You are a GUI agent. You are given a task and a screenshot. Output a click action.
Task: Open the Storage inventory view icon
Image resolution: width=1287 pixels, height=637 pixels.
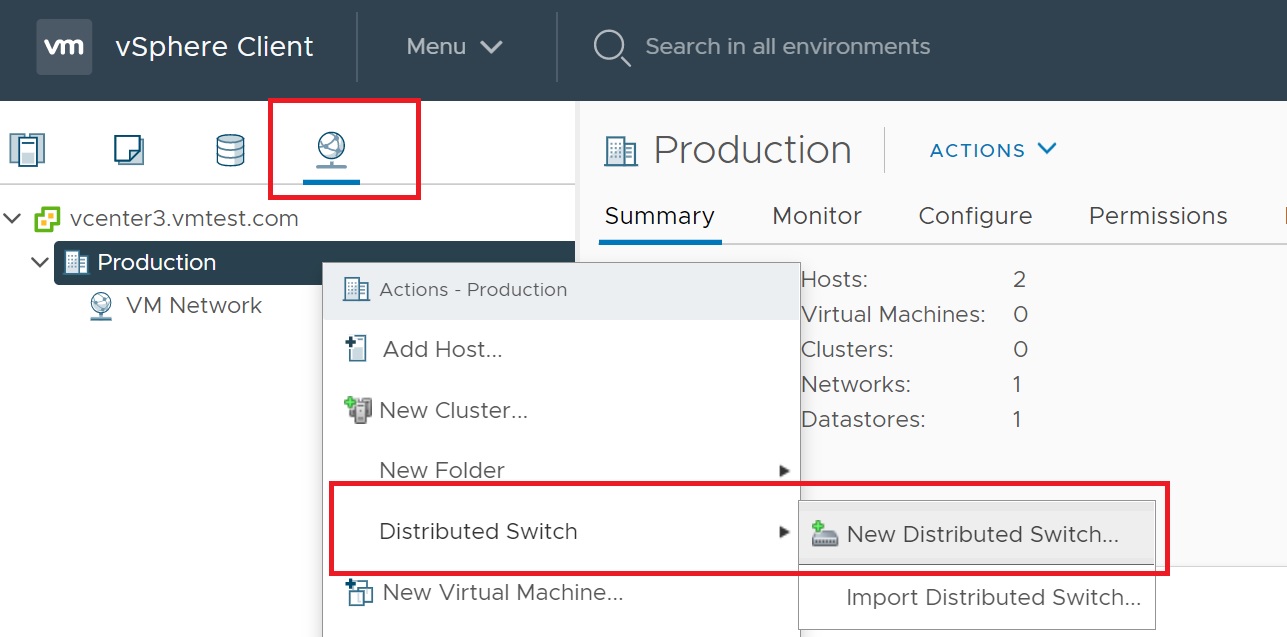click(x=230, y=150)
